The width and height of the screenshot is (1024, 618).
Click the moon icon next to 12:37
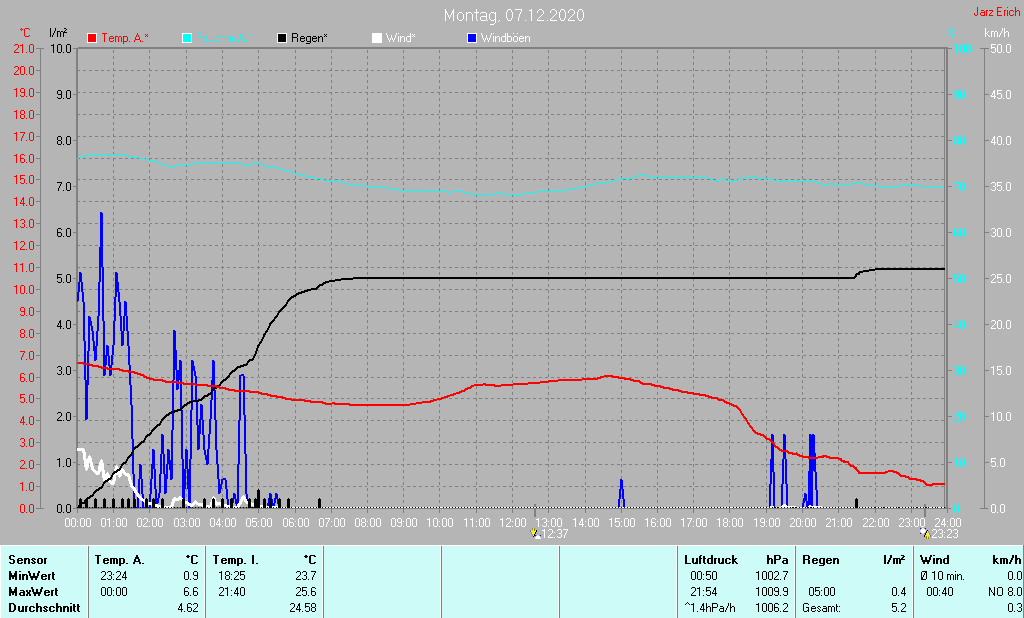click(x=536, y=533)
